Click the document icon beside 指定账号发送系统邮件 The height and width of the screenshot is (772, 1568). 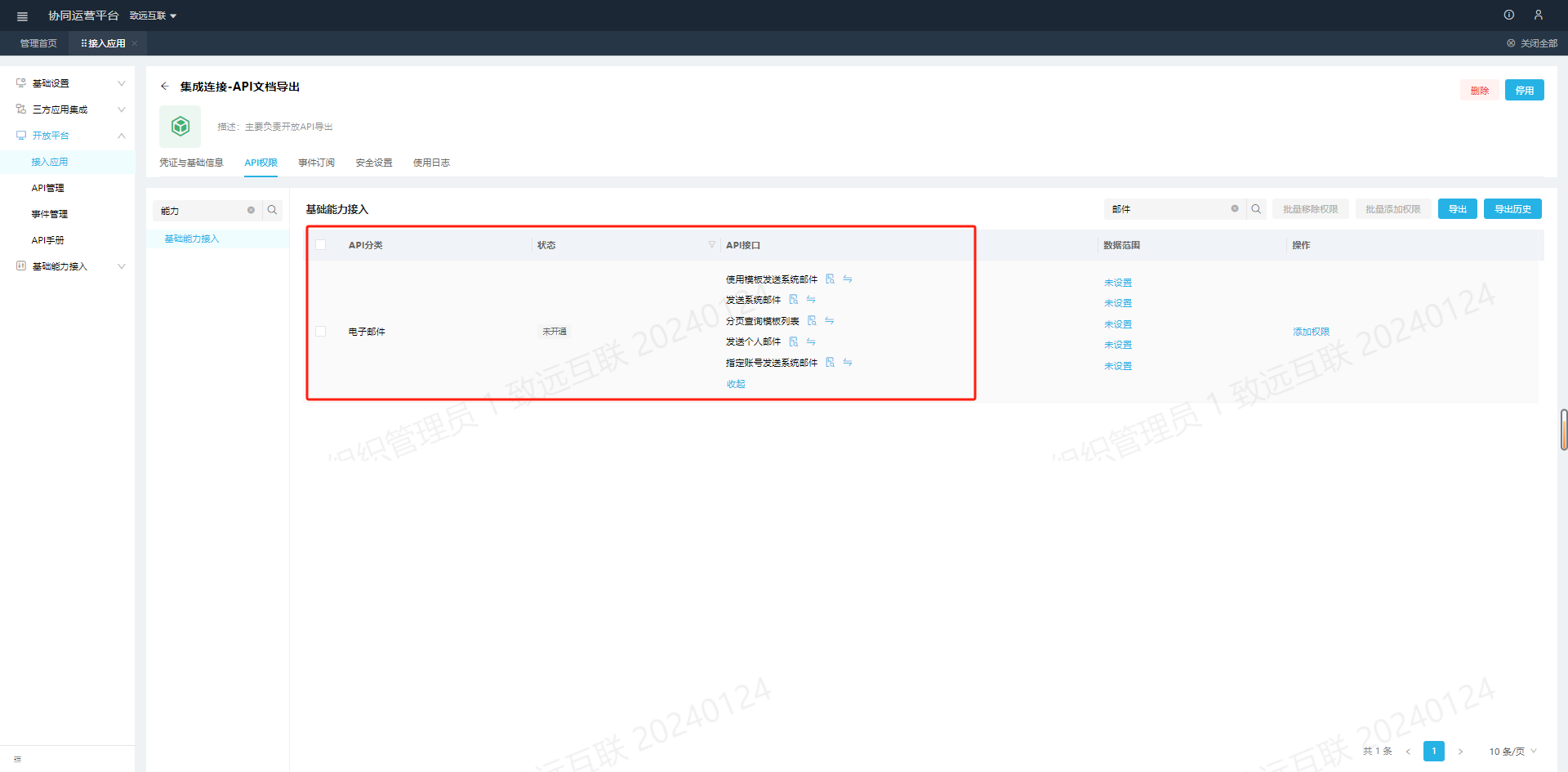click(x=830, y=362)
